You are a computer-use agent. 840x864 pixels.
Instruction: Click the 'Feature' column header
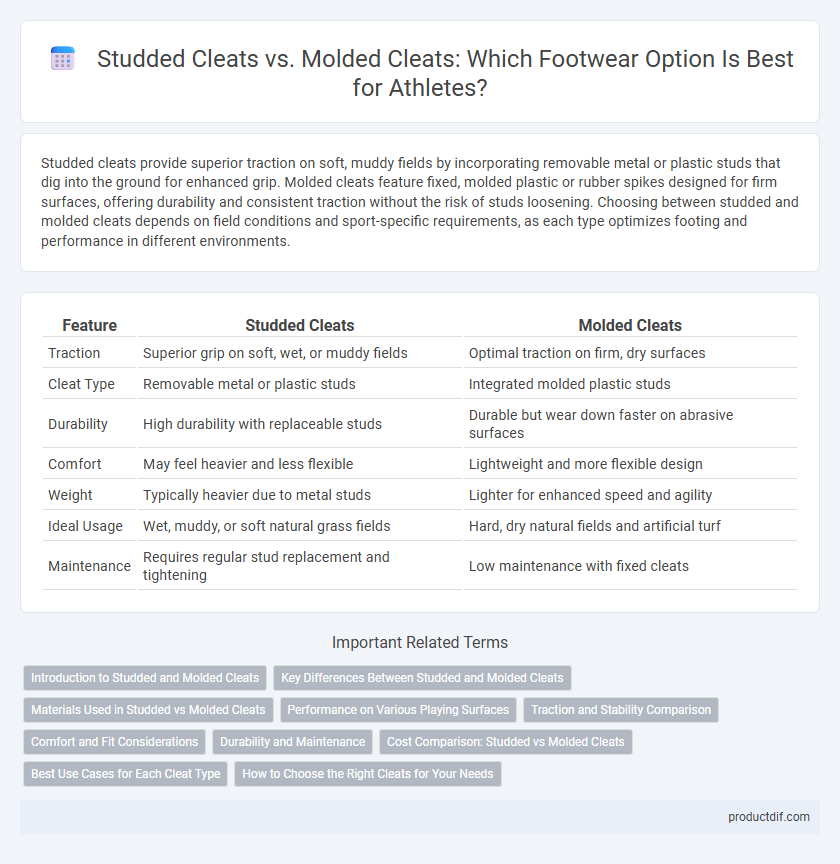click(x=89, y=325)
